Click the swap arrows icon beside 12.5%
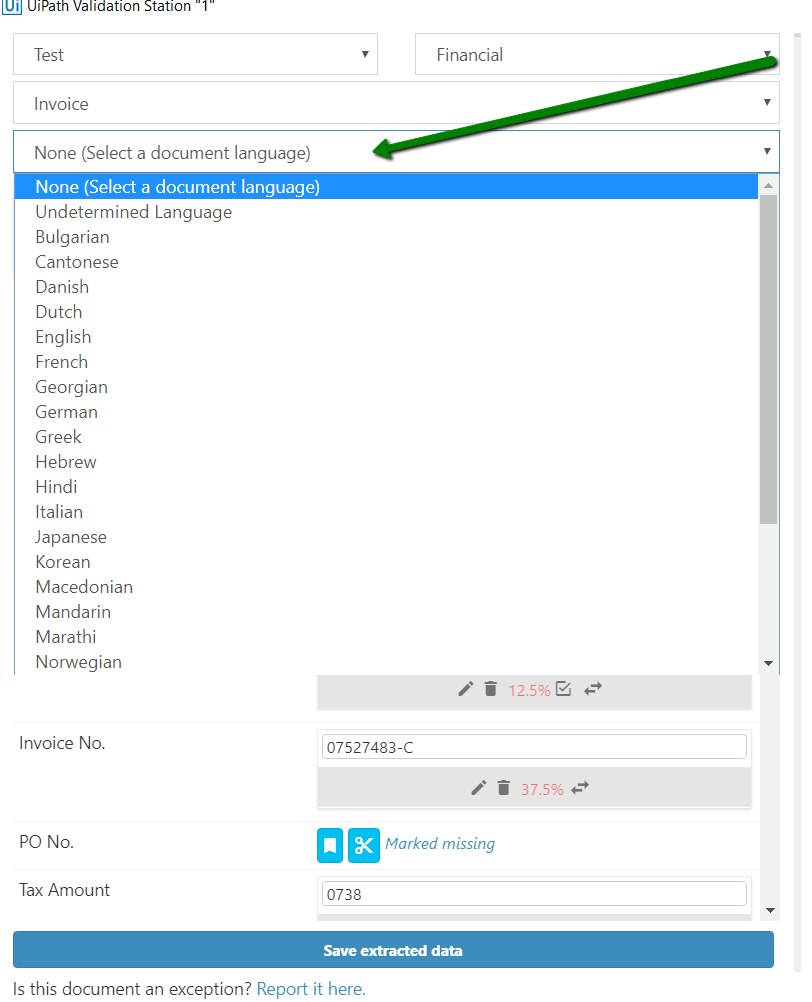The image size is (812, 1002). [x=593, y=689]
